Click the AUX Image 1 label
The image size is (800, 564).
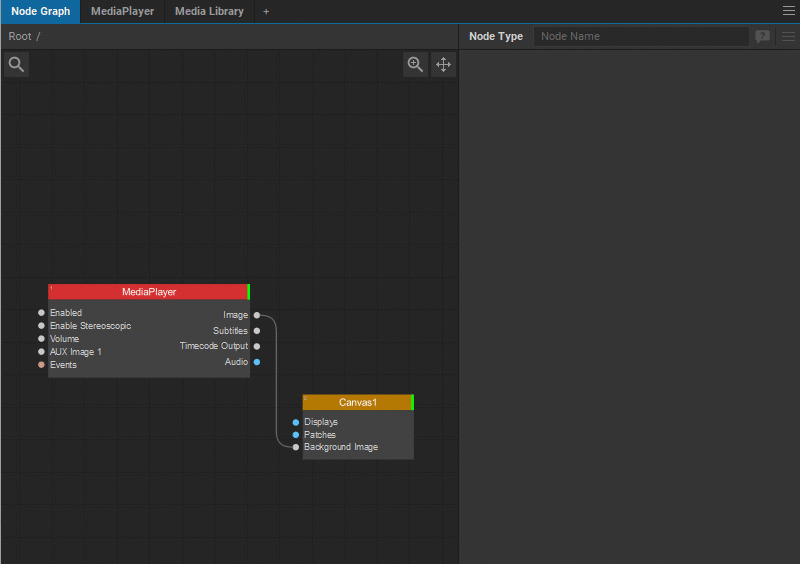point(76,352)
